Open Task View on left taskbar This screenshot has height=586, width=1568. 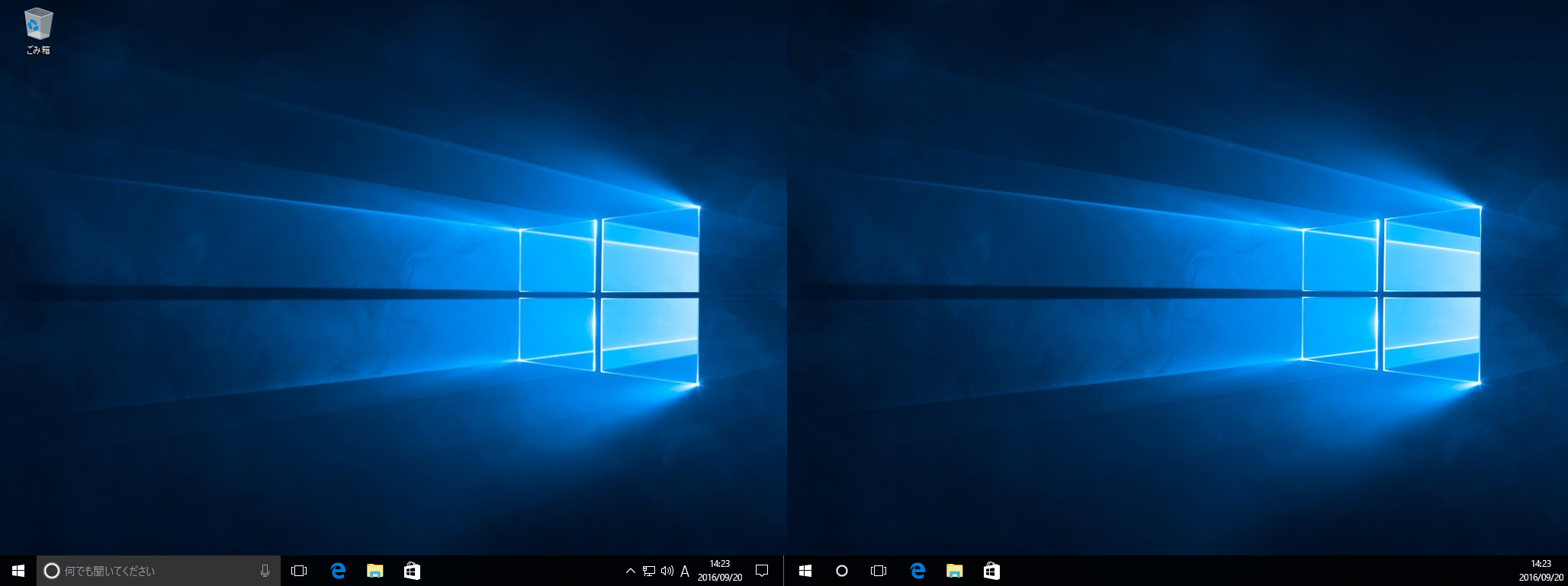(x=299, y=571)
